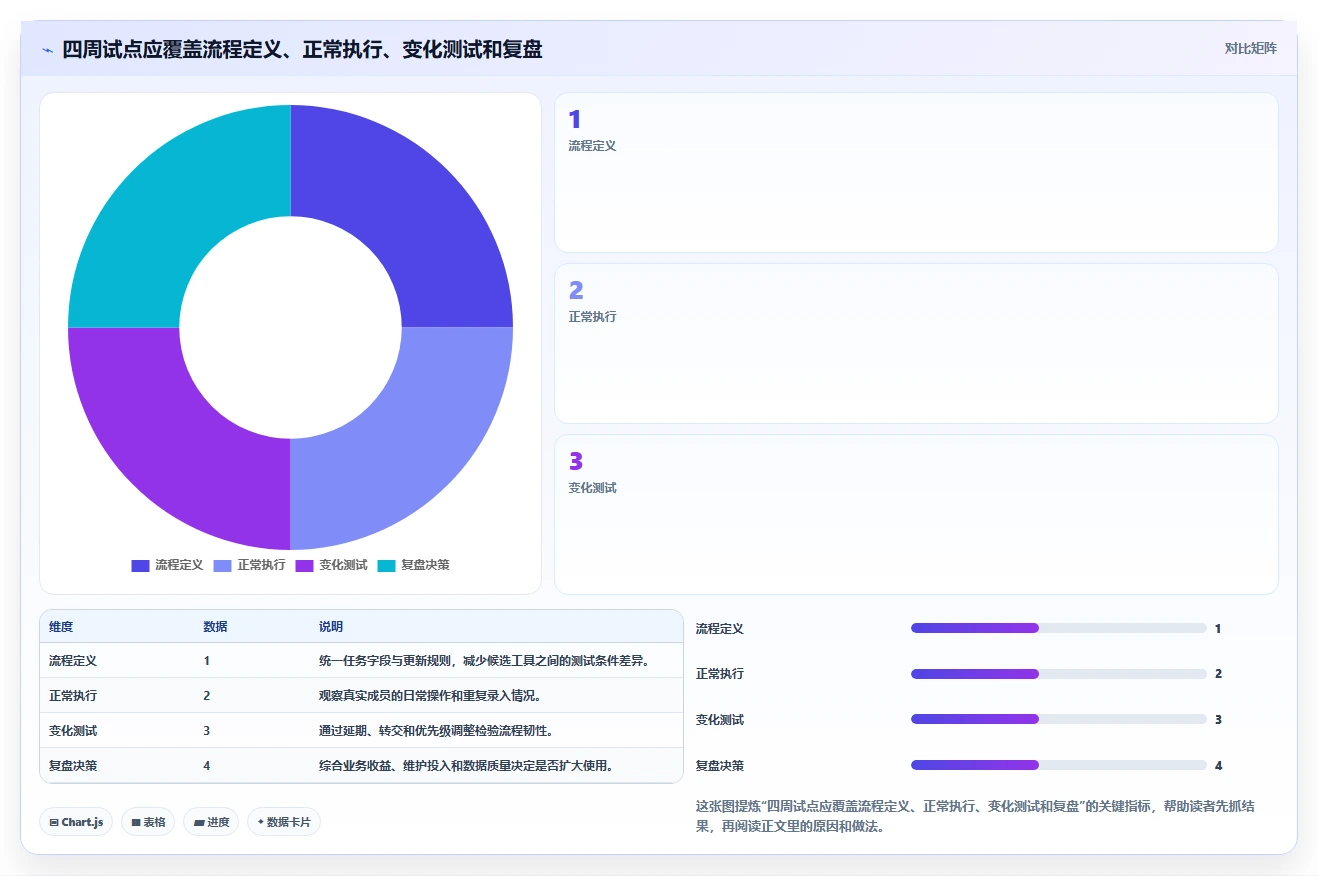Click the description starting 统一任务字段与更新规则

click(x=485, y=661)
